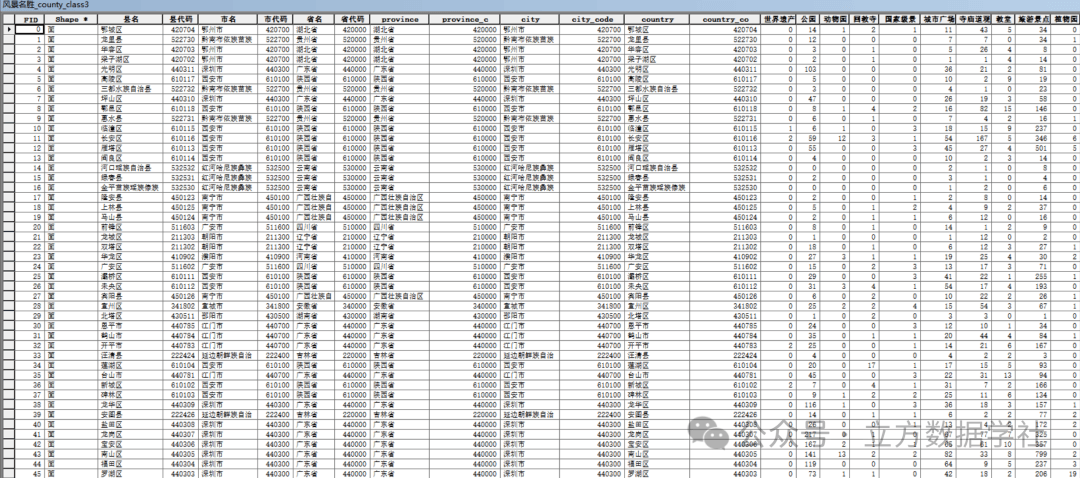
Task: Click the province column header
Action: click(399, 19)
